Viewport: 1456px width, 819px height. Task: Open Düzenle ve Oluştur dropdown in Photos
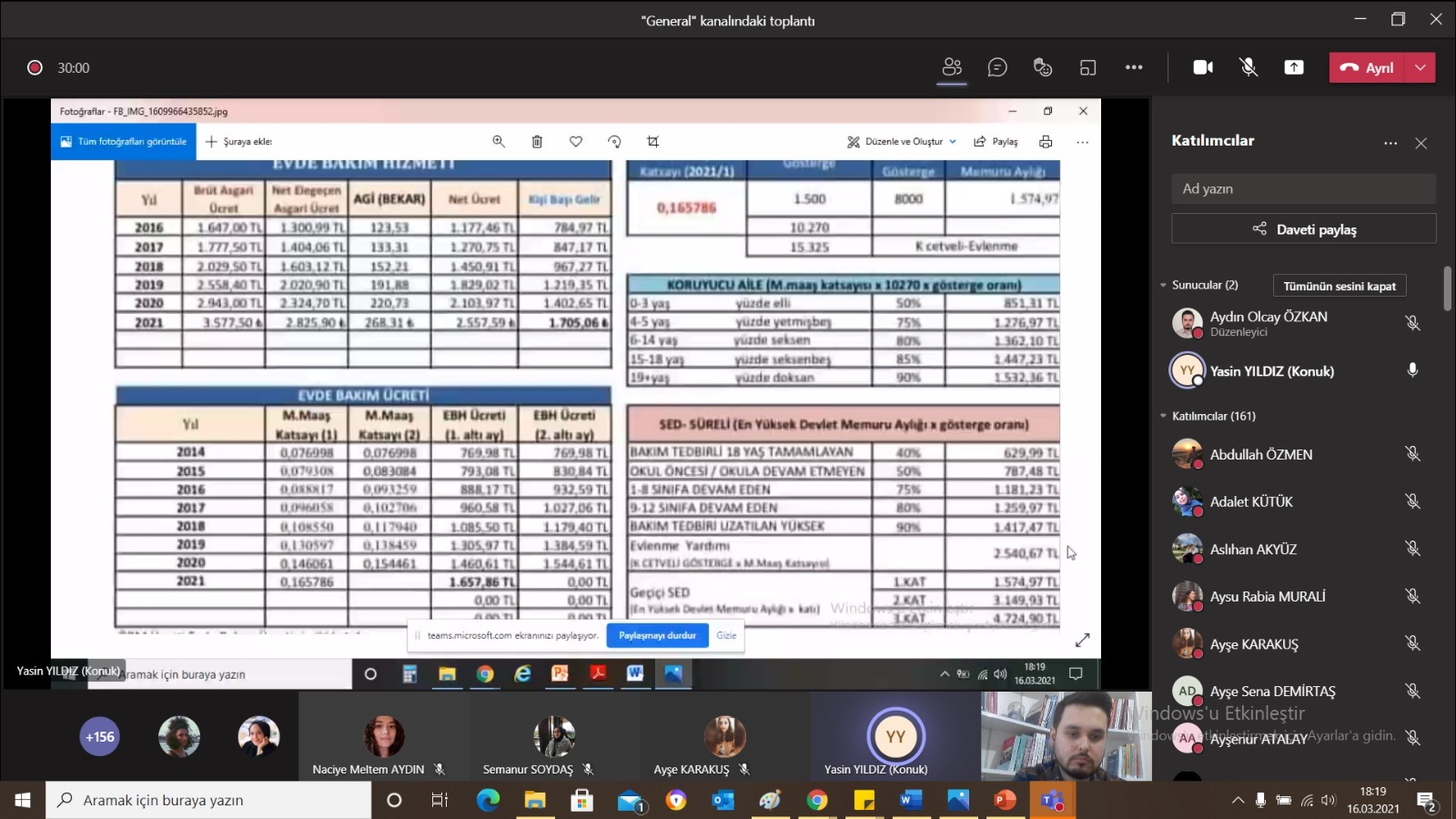(x=902, y=141)
